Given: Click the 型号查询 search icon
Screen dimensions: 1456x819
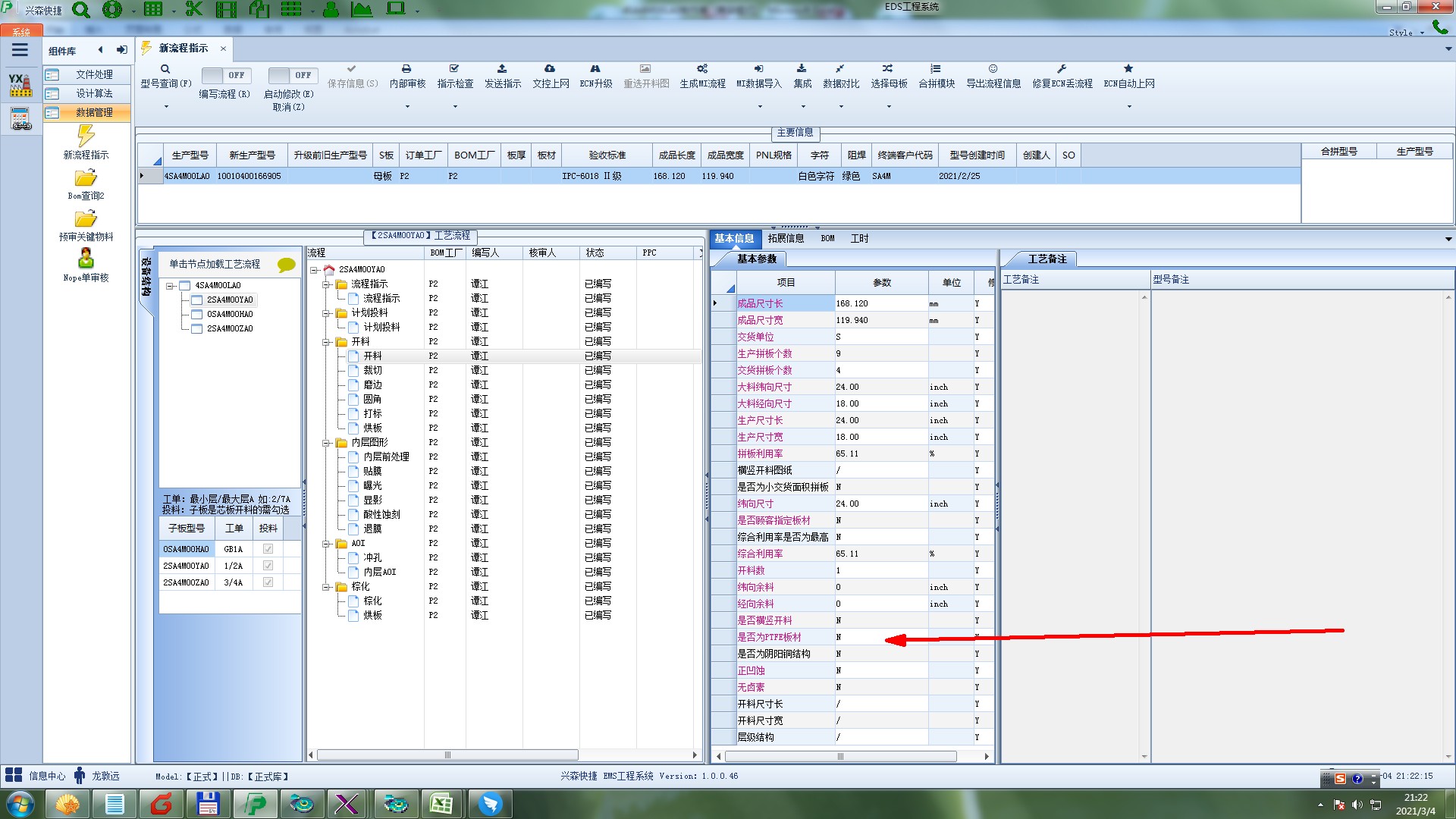Looking at the screenshot, I should pos(165,69).
